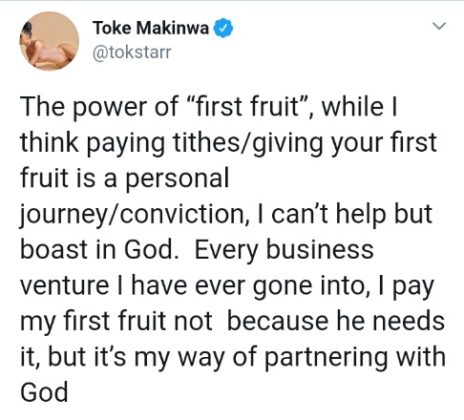Open the Toke Makinwa display name

pyautogui.click(x=151, y=28)
